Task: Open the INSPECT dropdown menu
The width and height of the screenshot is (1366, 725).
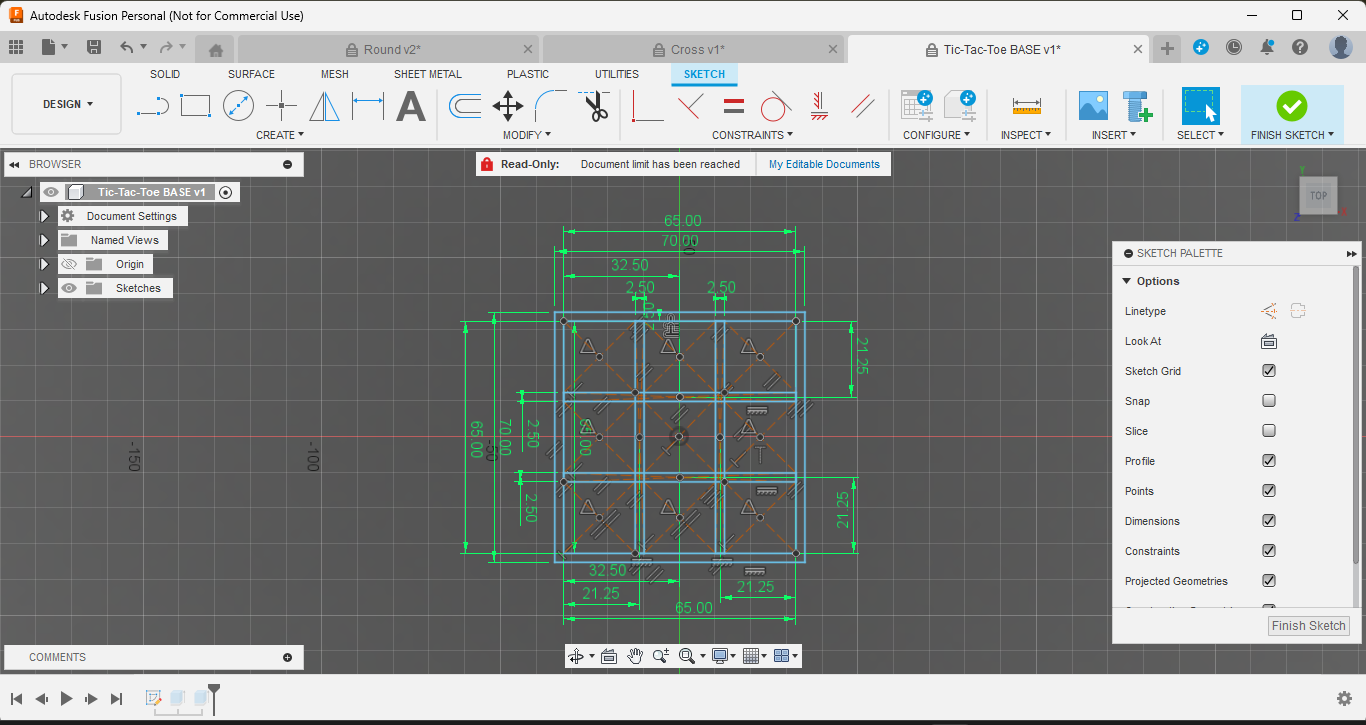Action: pos(1026,135)
